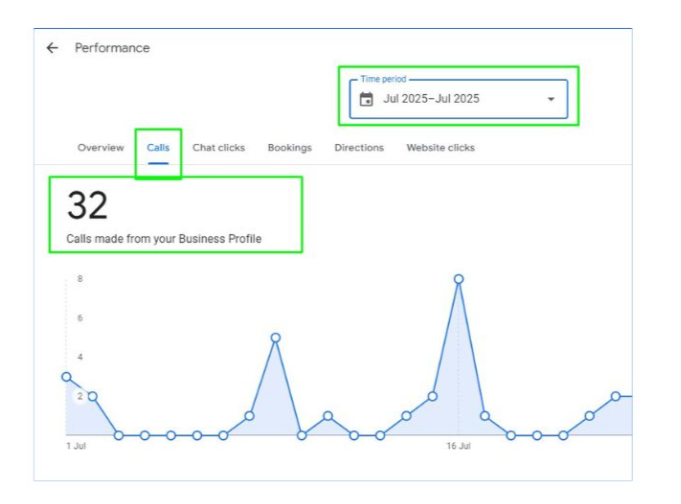The height and width of the screenshot is (504, 681).
Task: Switch to the Bookings tab
Action: click(290, 148)
